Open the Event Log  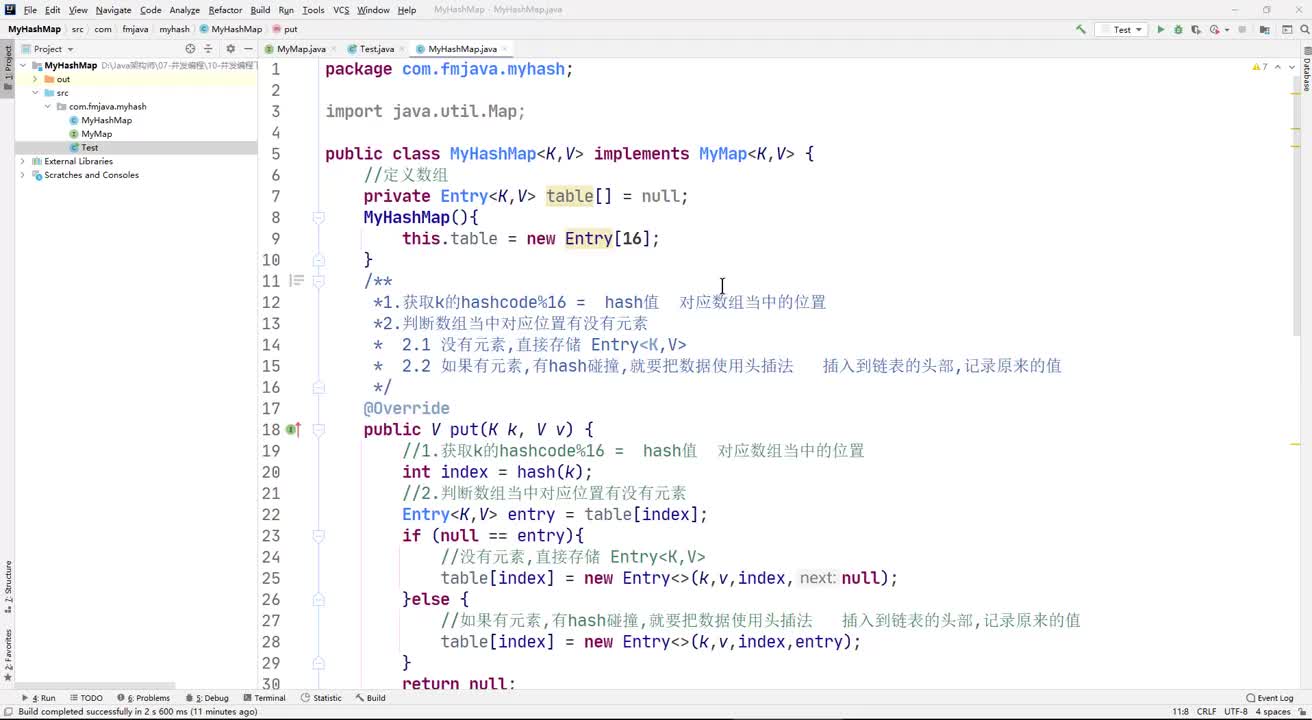tap(1270, 698)
